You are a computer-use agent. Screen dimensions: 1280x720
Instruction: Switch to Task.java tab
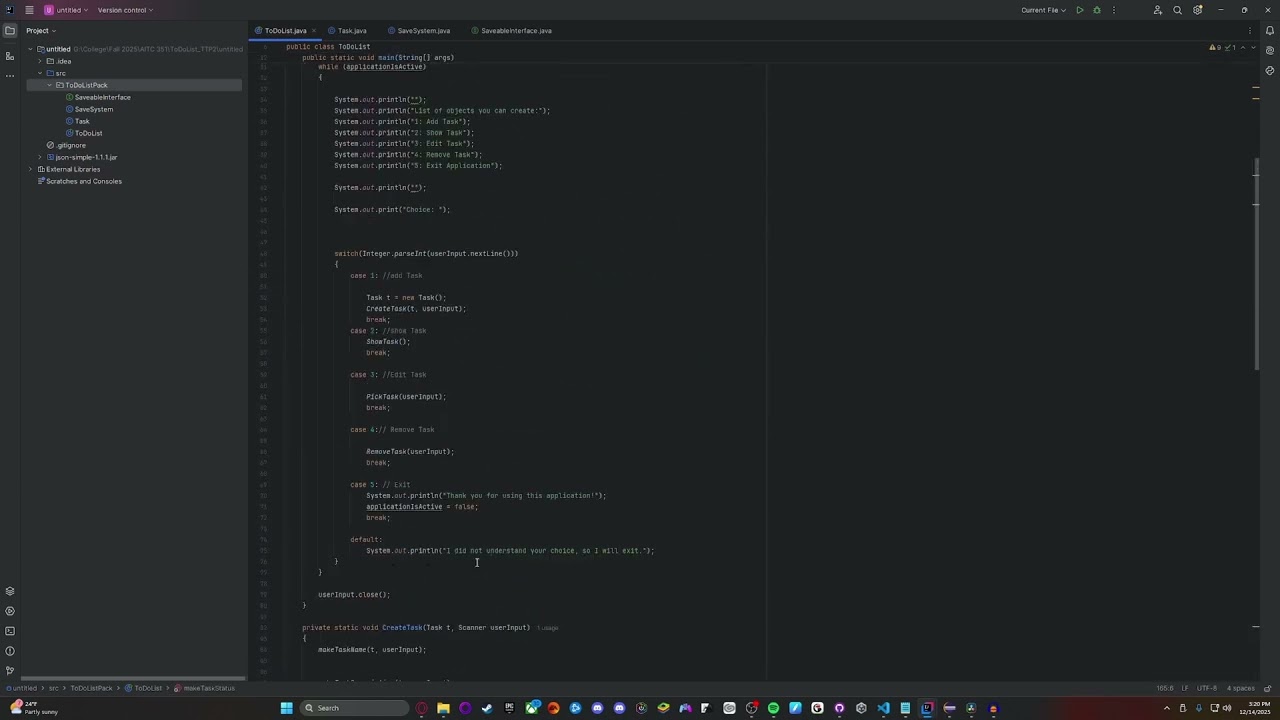347,30
